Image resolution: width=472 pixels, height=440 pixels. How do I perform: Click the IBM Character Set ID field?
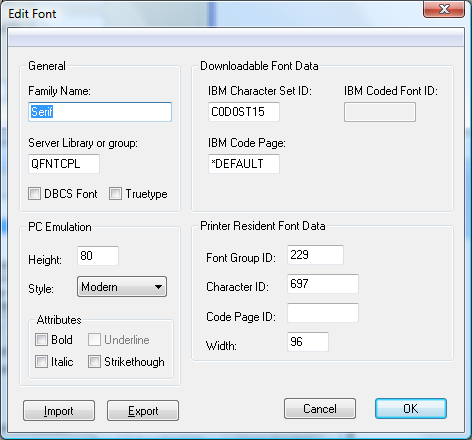(x=244, y=112)
